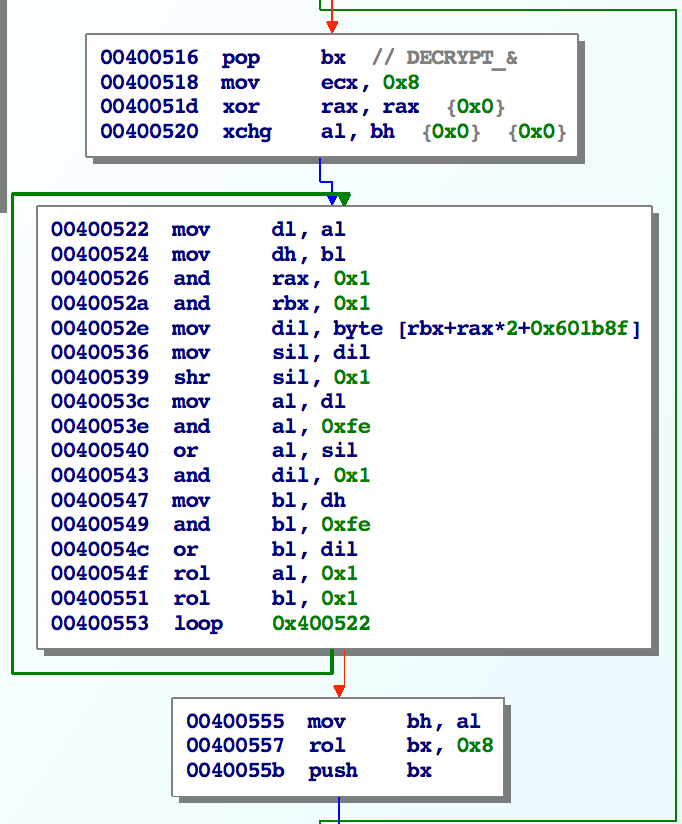Click the xchg instruction mnemonic
Screen dimensions: 682x824
tap(246, 132)
